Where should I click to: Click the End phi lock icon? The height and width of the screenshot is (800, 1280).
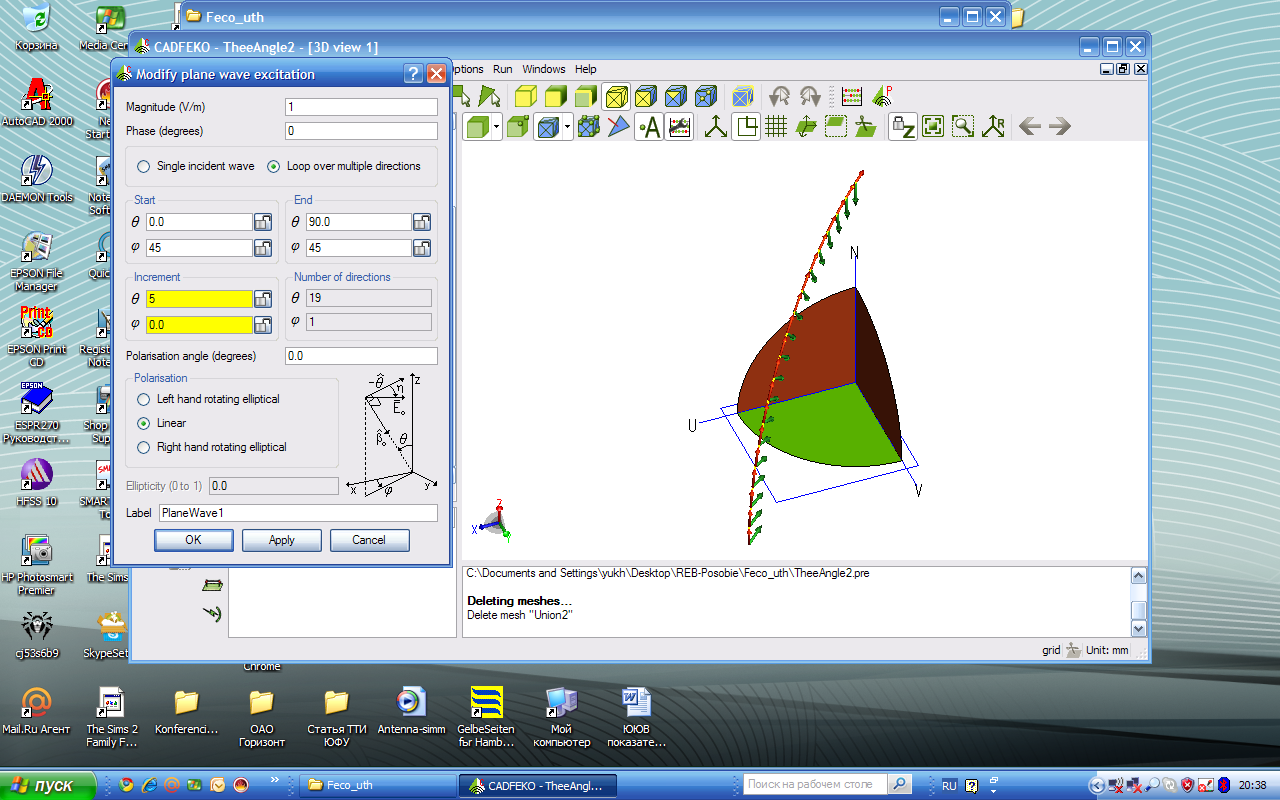(422, 248)
